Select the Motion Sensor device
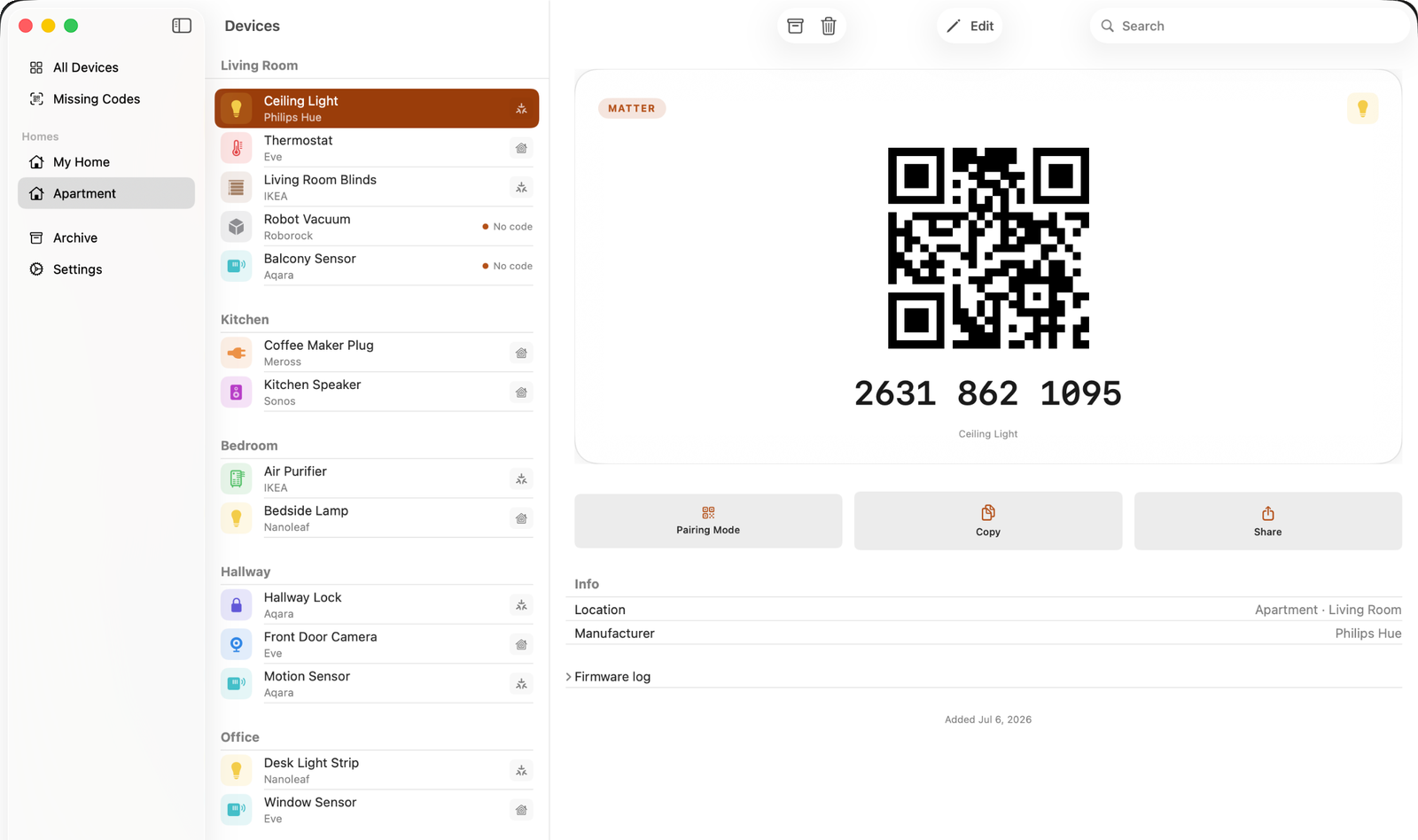The width and height of the screenshot is (1418, 840). coord(377,683)
